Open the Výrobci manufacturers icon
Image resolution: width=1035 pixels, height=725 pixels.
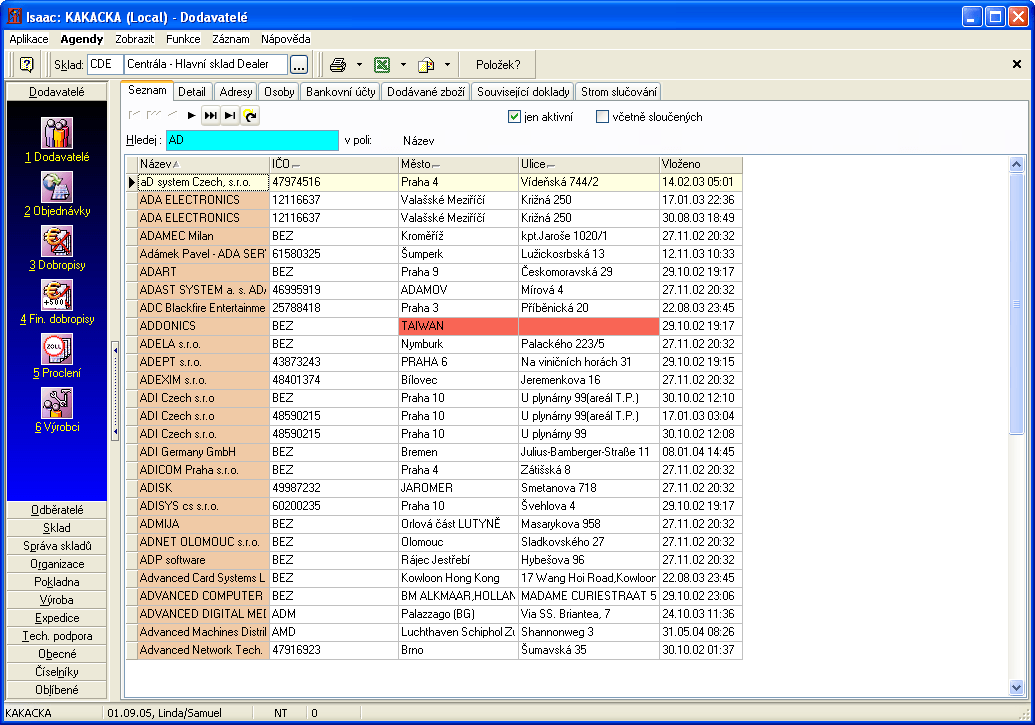pyautogui.click(x=56, y=403)
